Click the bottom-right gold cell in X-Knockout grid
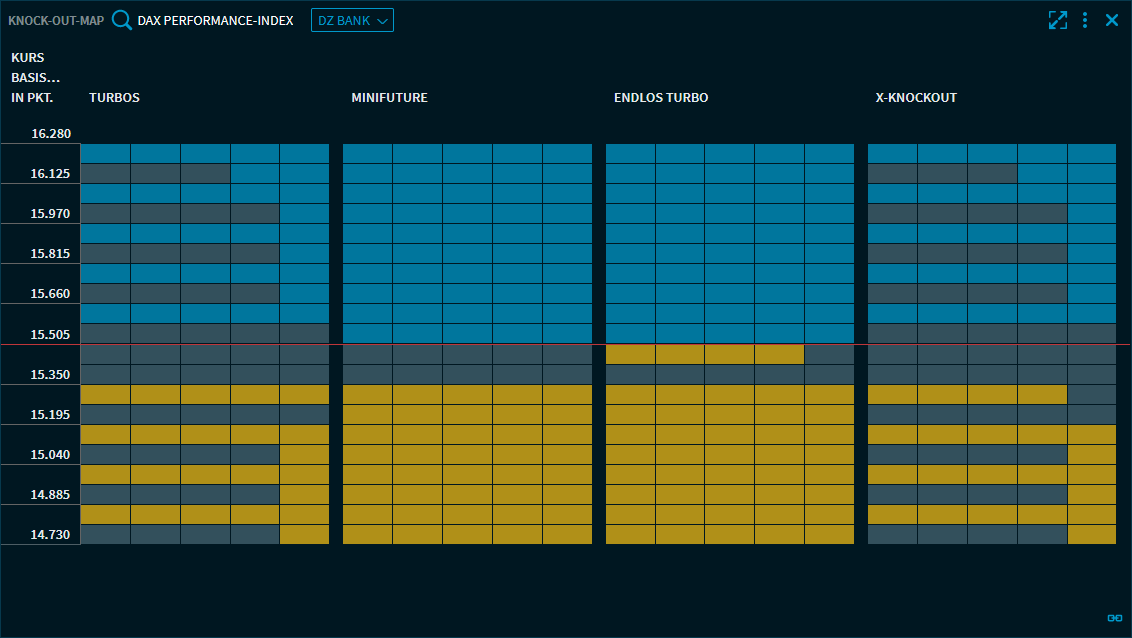The image size is (1132, 638). click(1092, 534)
